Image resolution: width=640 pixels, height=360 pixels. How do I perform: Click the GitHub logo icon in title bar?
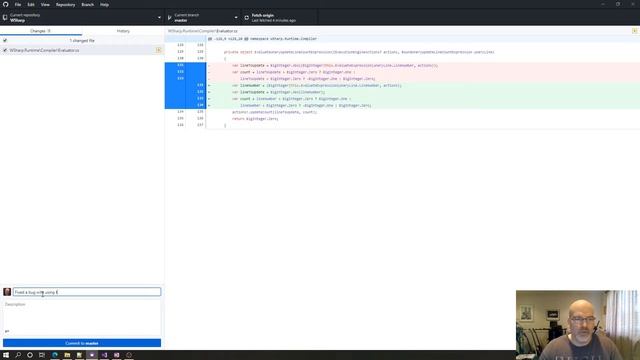(5, 4)
